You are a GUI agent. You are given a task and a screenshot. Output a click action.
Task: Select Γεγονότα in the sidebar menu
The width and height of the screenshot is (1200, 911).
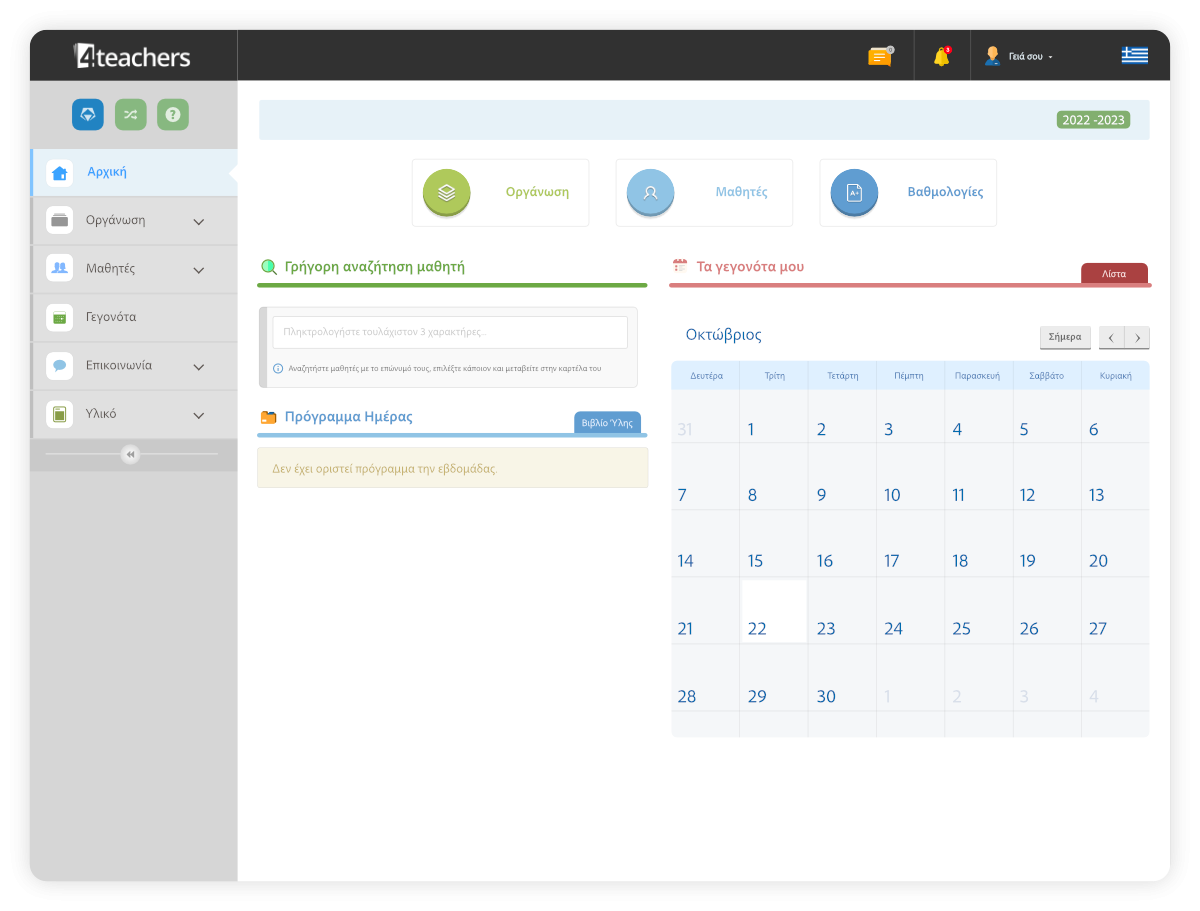[x=111, y=317]
